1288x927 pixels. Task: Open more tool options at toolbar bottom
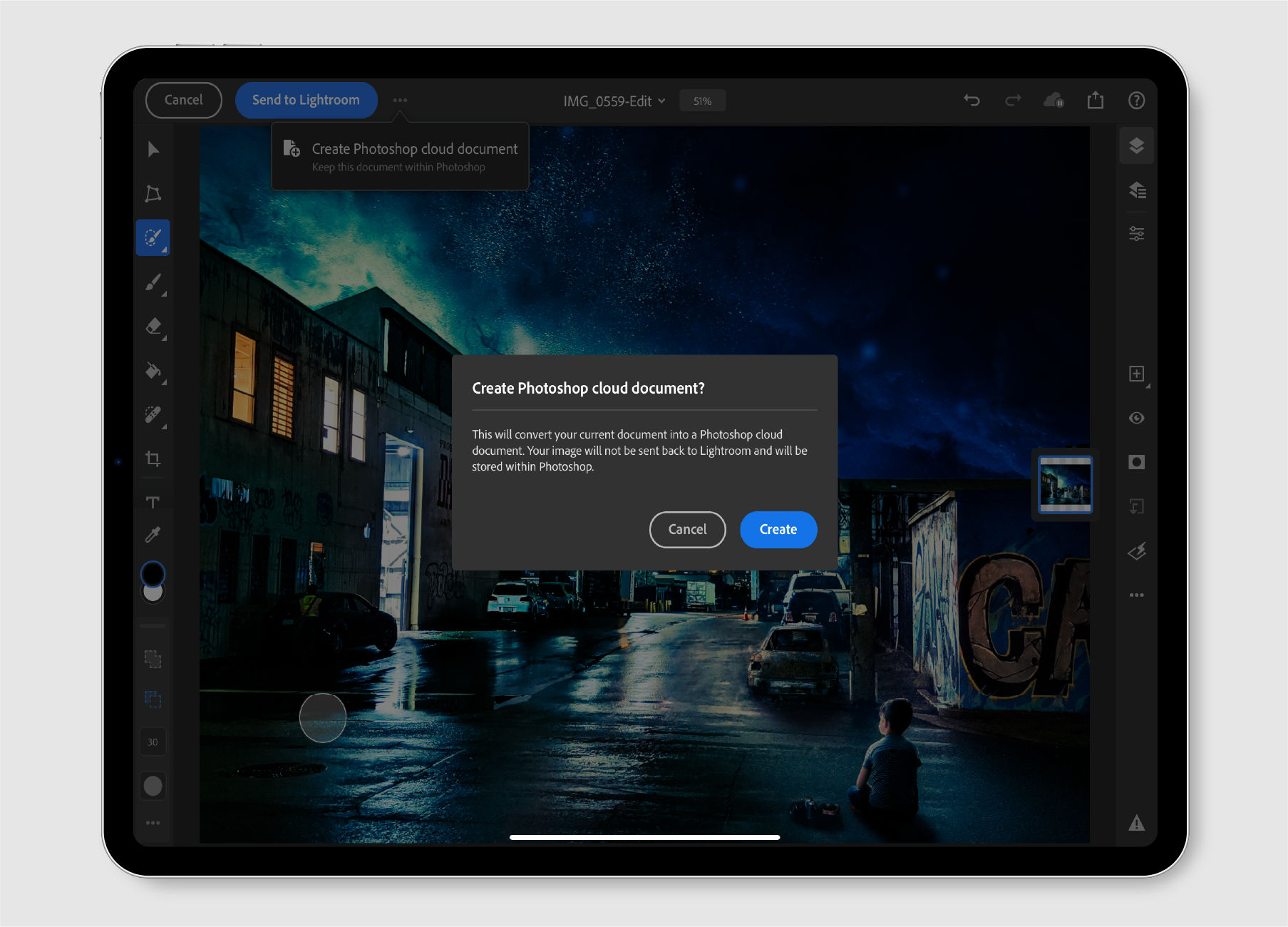153,823
